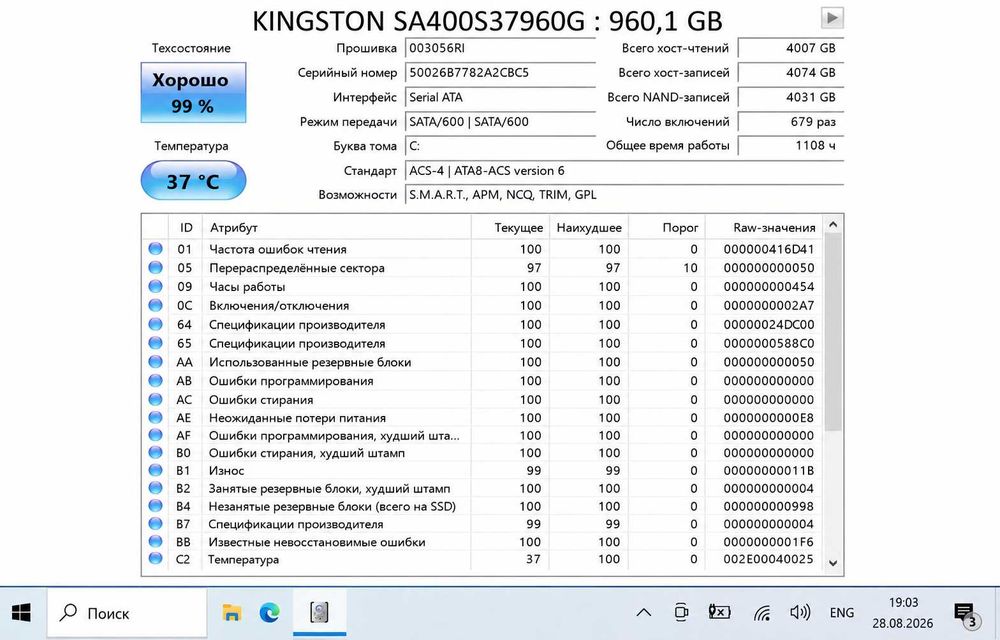
Task: Click the next disk arrow button
Action: [x=832, y=18]
